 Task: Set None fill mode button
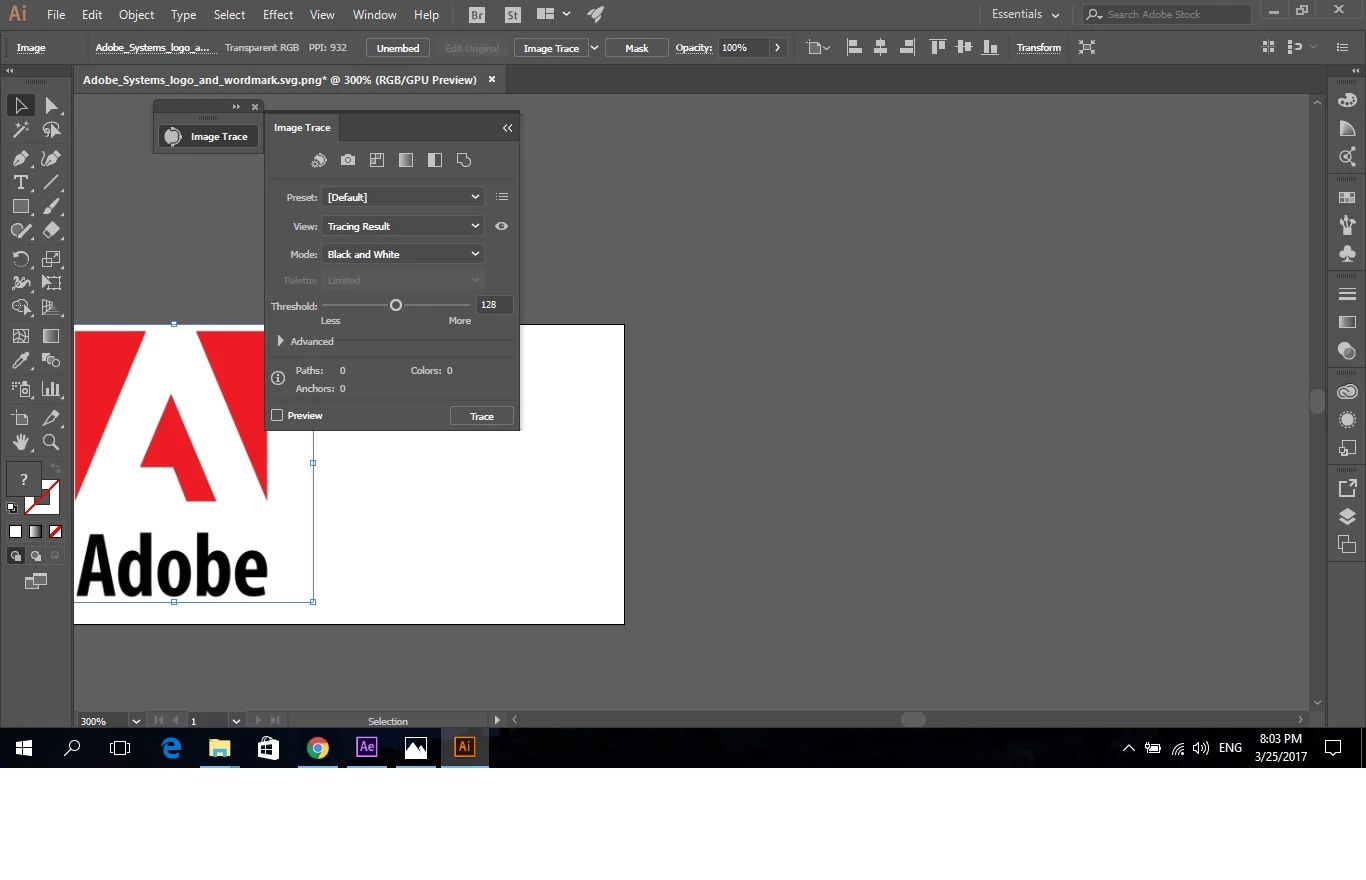pyautogui.click(x=55, y=532)
